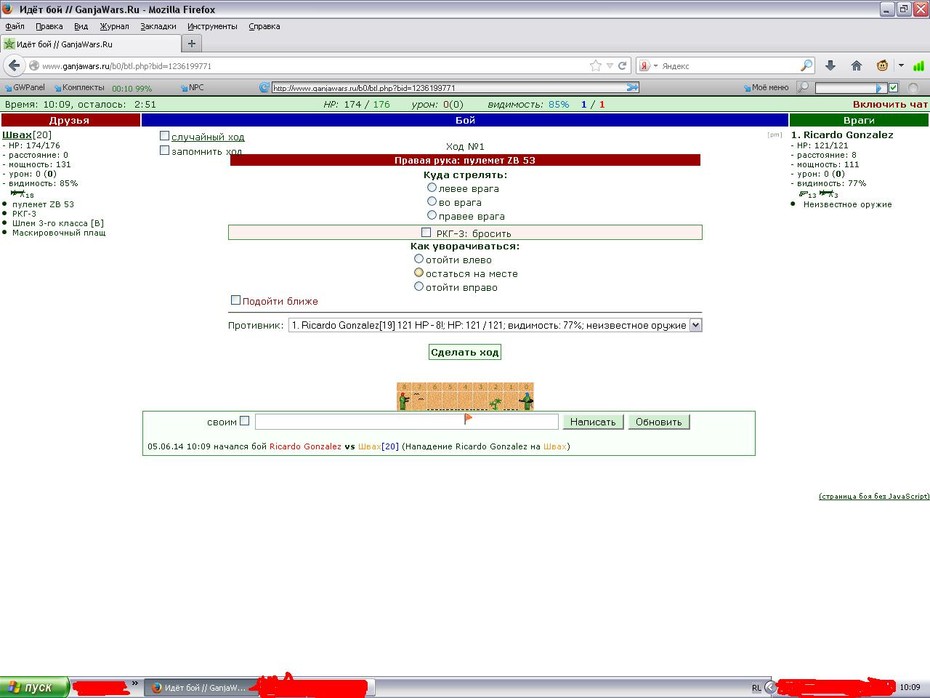Go back with the browser back arrow
930x698 pixels.
pos(14,66)
